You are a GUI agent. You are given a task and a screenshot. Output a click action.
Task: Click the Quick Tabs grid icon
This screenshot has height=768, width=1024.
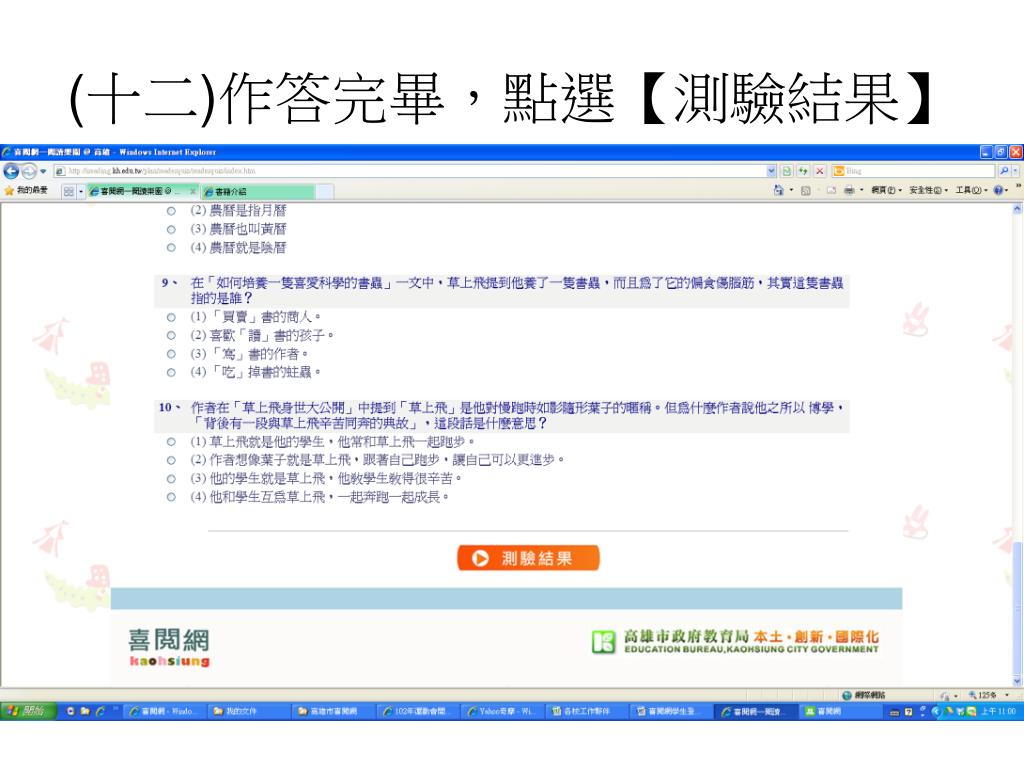pos(69,191)
